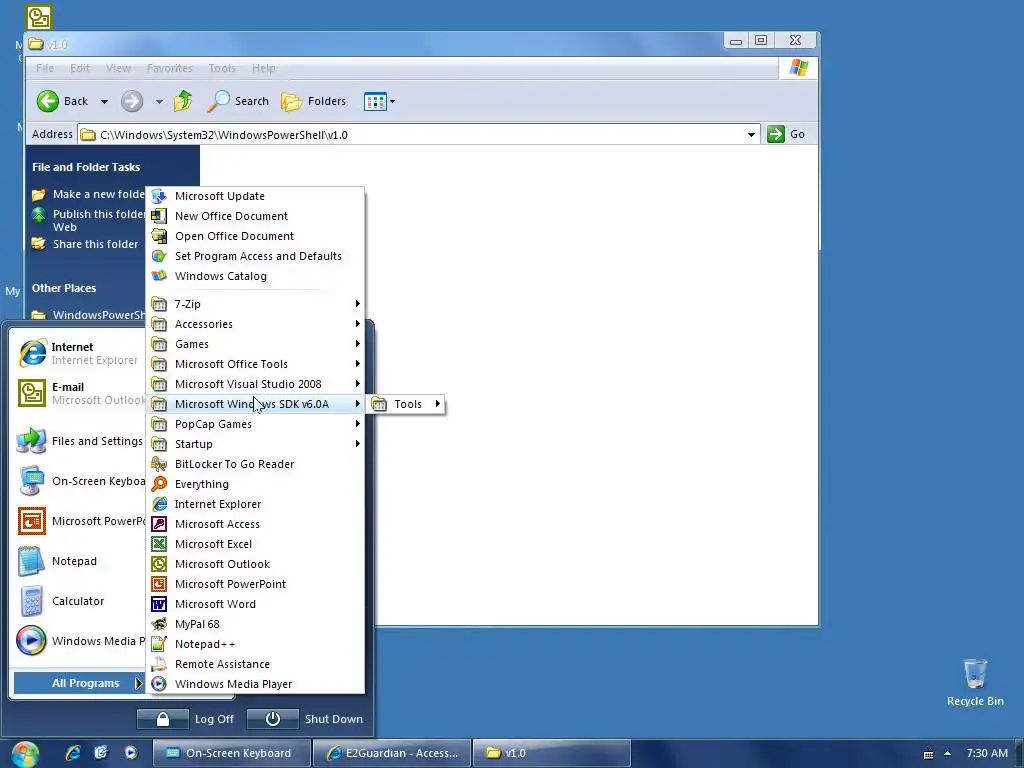Expand the Games program folder
This screenshot has width=1024, height=768.
coord(255,344)
